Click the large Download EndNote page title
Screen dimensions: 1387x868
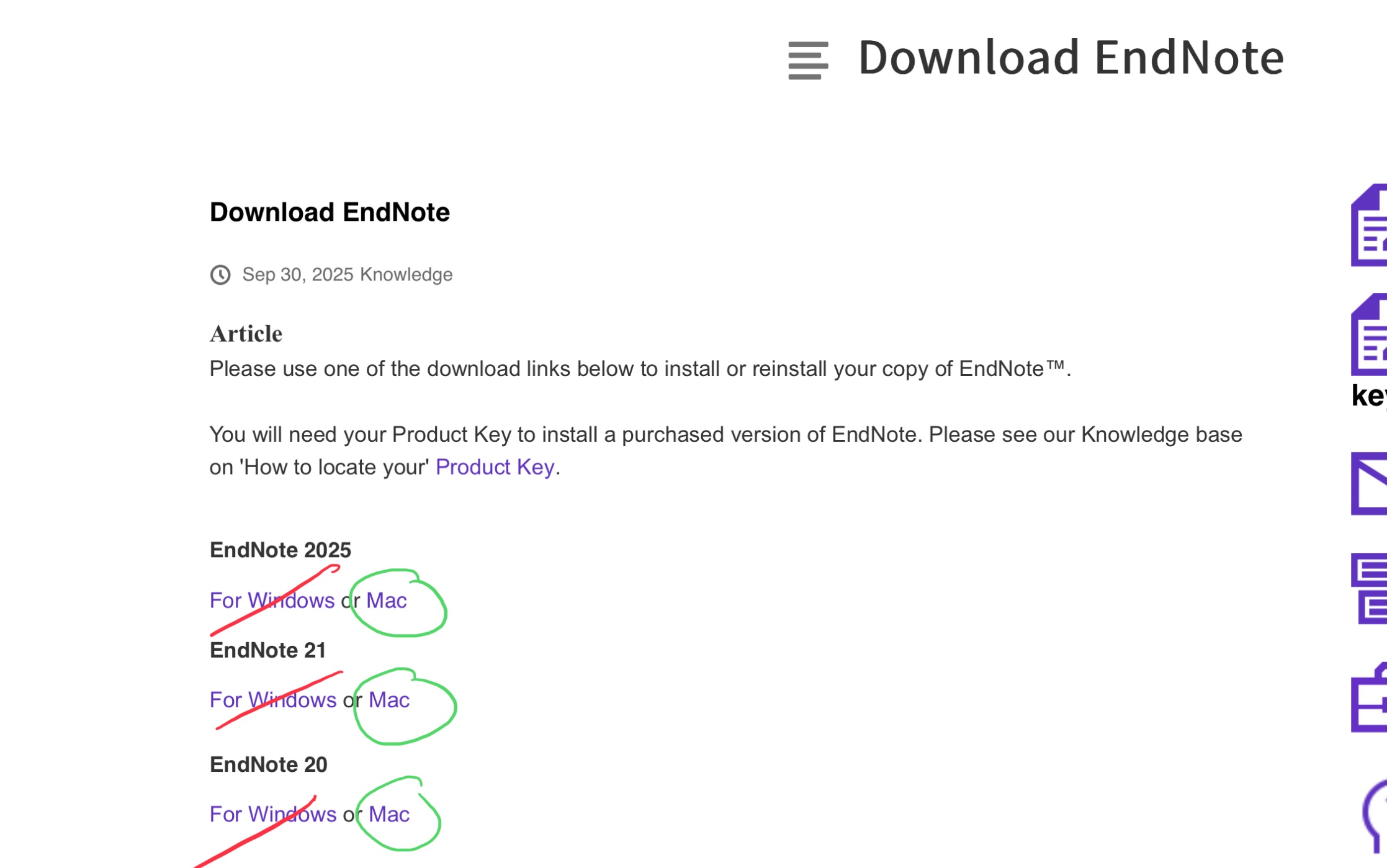(1070, 58)
